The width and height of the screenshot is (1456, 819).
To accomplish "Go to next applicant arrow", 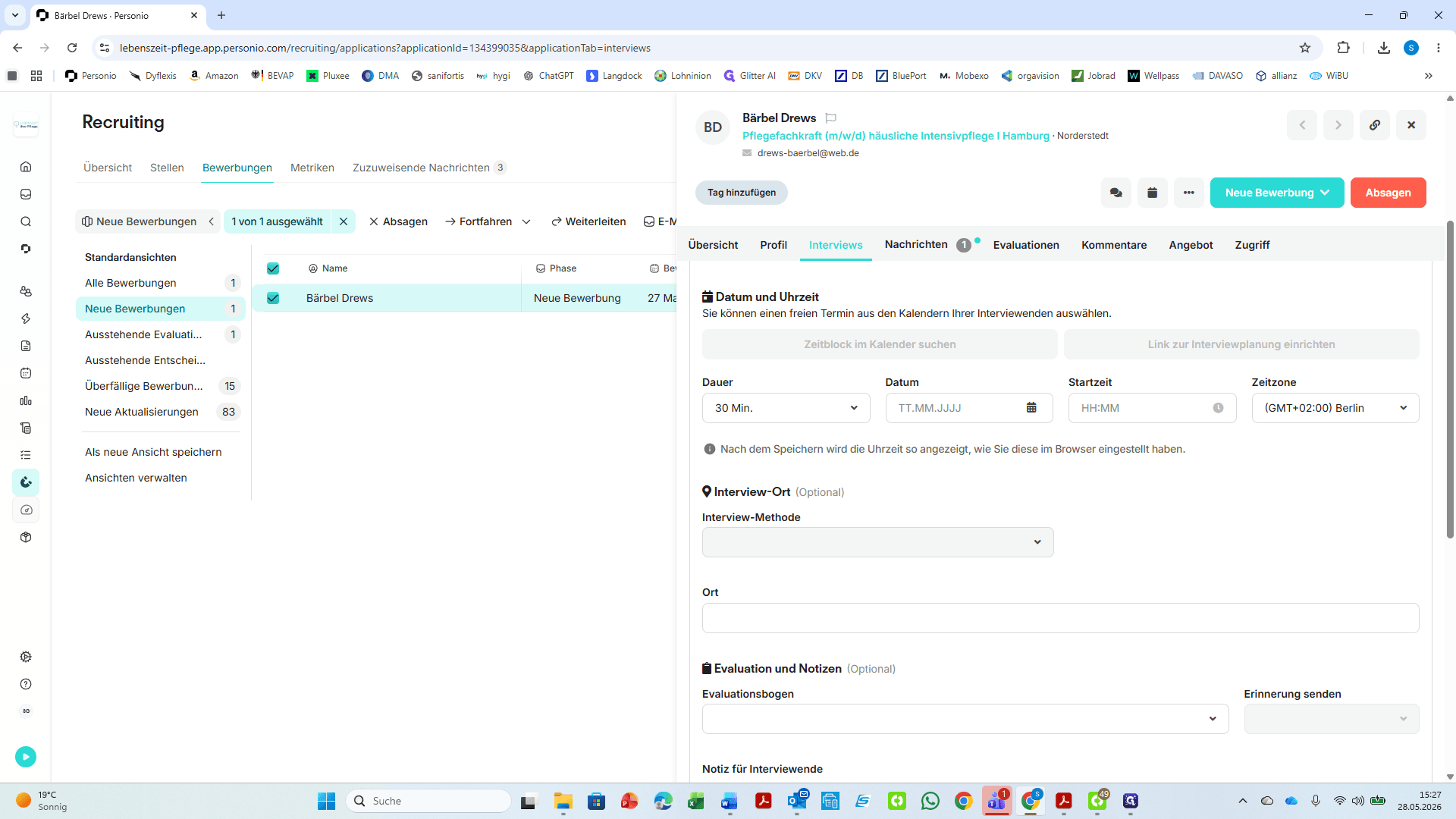I will [1338, 125].
